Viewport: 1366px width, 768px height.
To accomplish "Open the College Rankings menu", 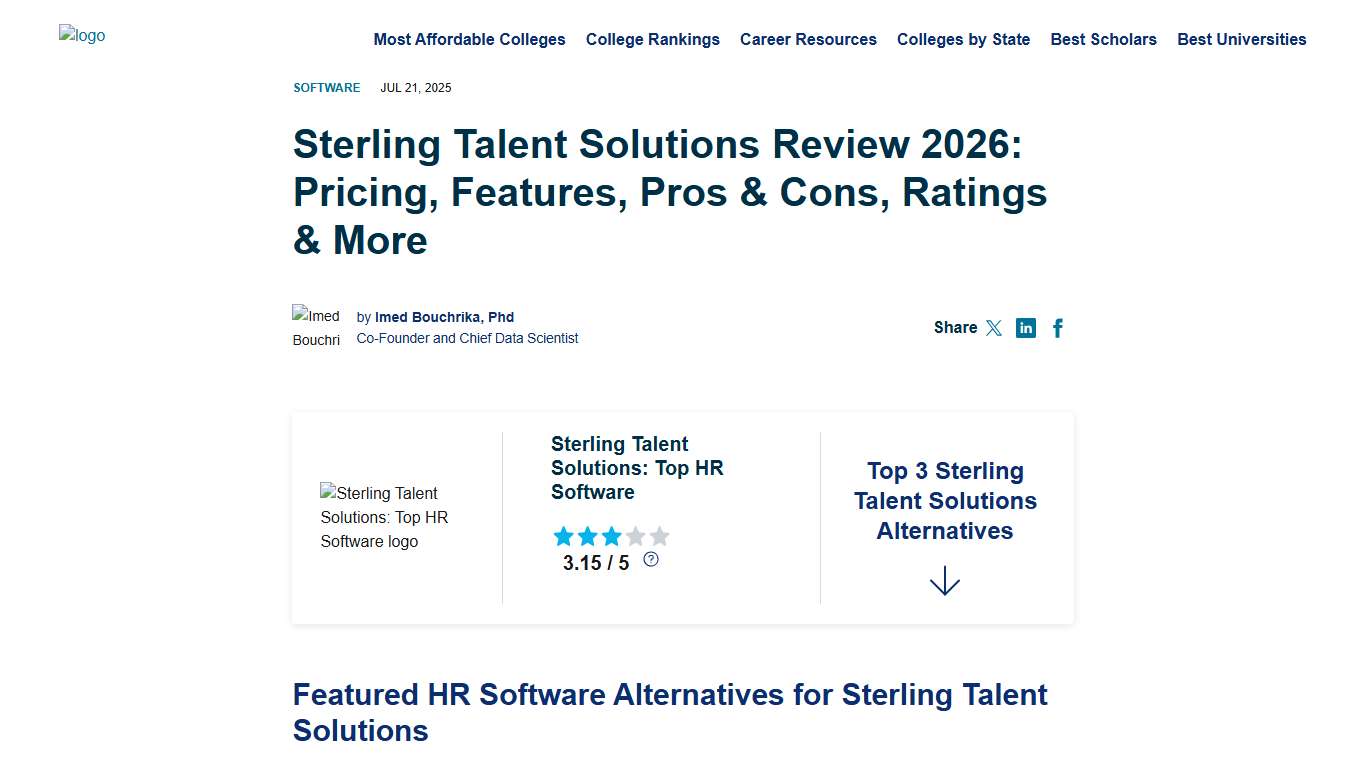I will (652, 39).
